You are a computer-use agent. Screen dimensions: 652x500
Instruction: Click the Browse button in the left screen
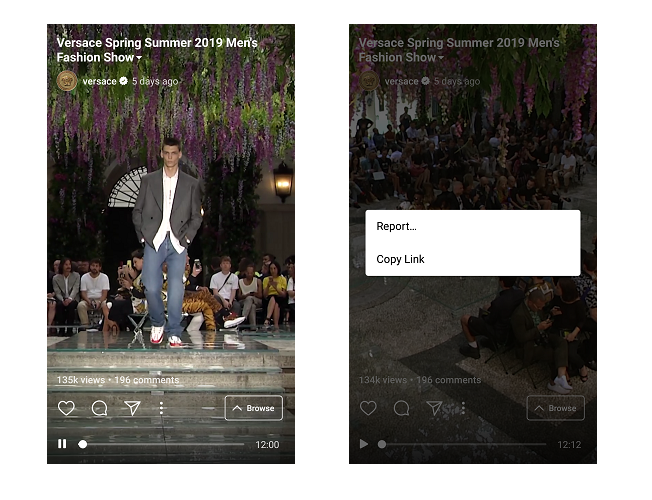coord(254,408)
